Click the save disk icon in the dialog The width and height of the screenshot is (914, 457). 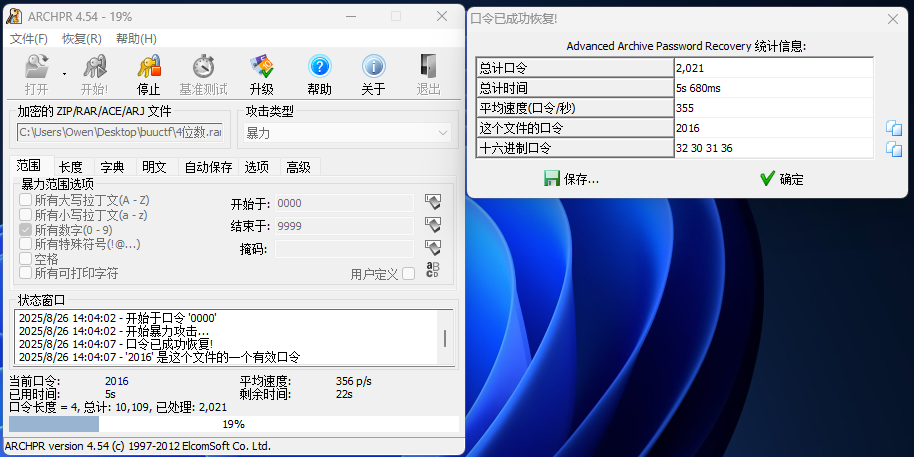551,178
